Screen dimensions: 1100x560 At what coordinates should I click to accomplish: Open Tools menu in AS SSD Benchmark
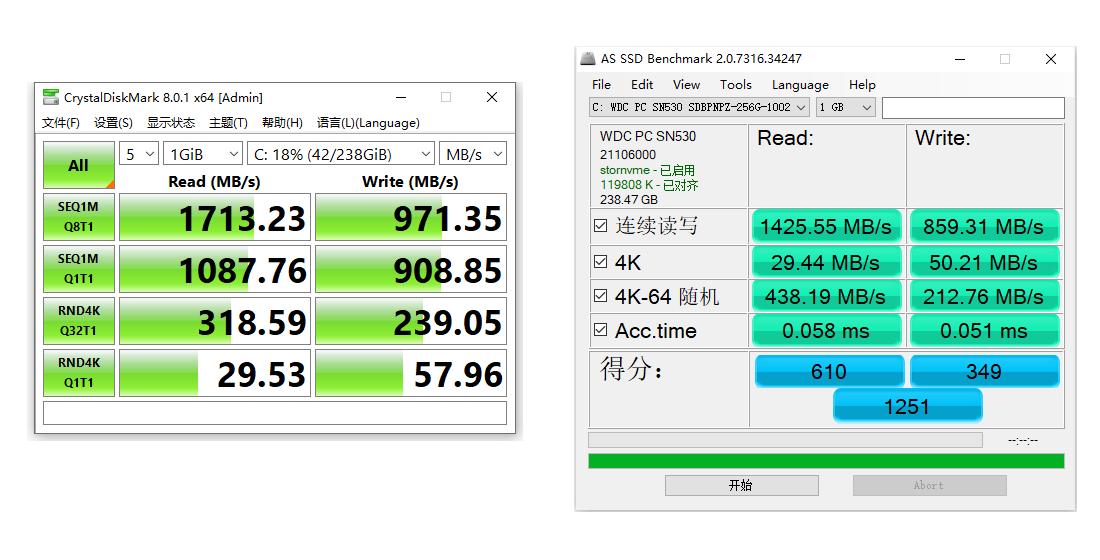tap(735, 84)
